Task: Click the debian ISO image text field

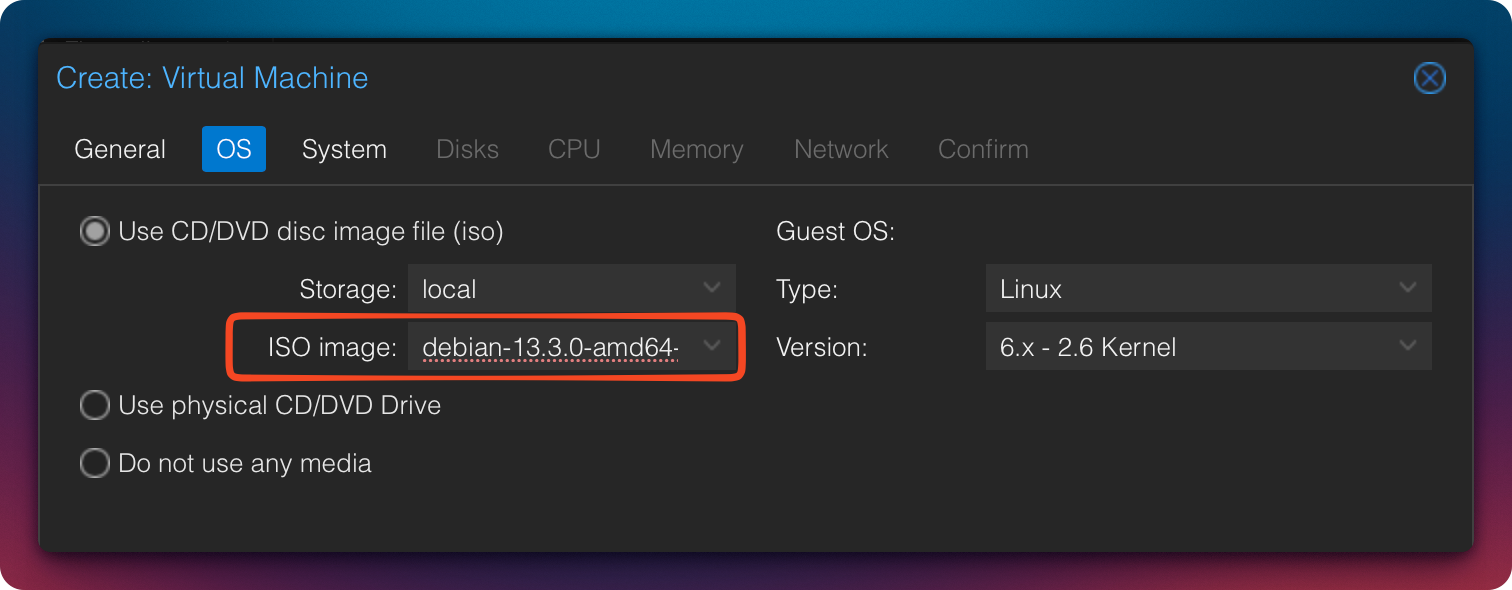Action: point(550,347)
